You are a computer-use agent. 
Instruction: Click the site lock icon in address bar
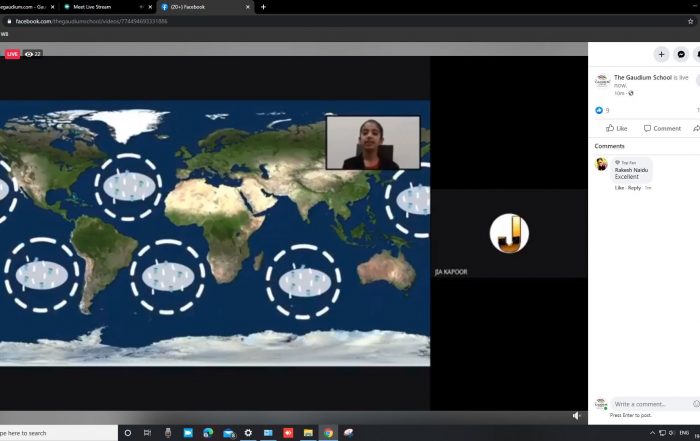8,21
